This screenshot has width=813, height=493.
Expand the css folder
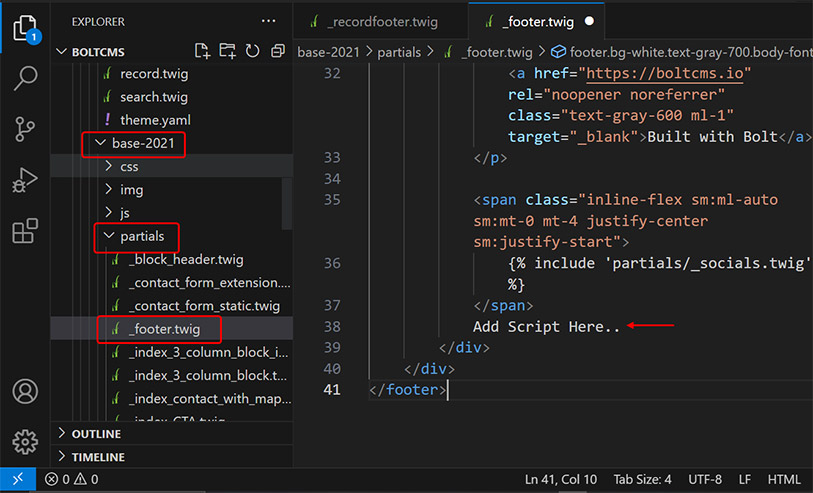pyautogui.click(x=108, y=166)
